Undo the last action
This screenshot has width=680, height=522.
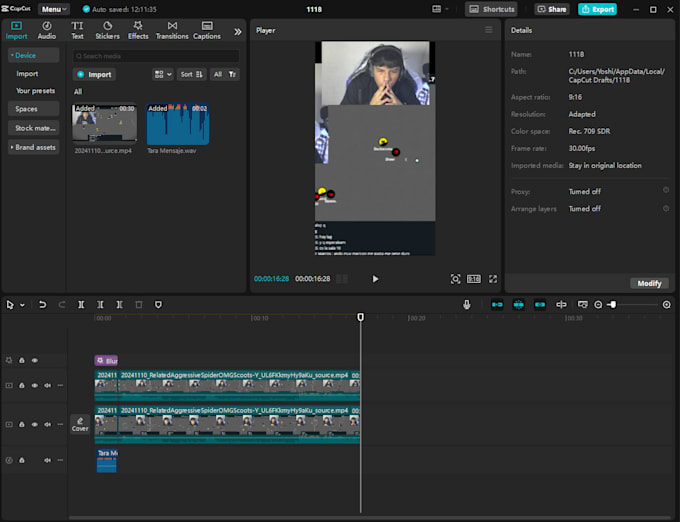[42, 305]
